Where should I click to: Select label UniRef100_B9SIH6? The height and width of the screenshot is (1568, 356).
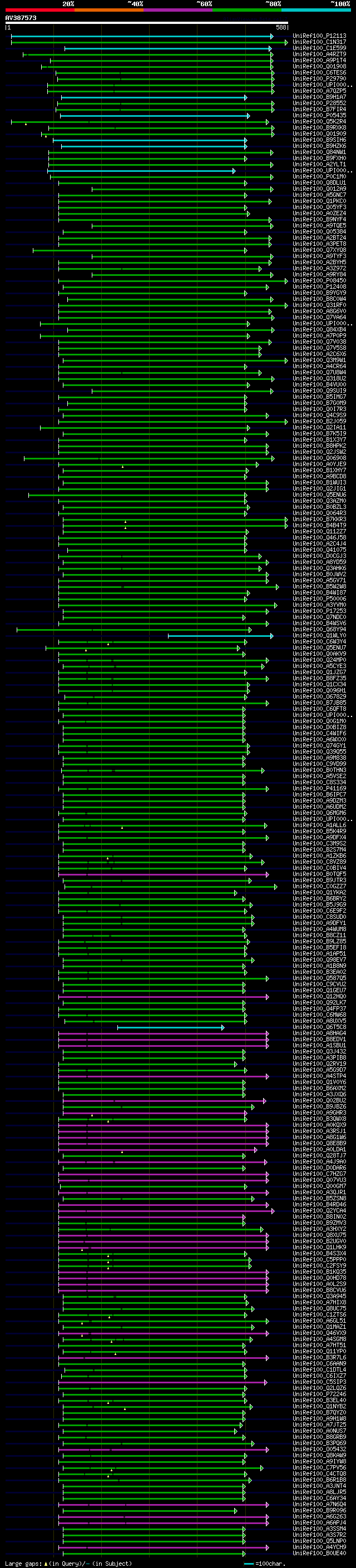point(319,140)
